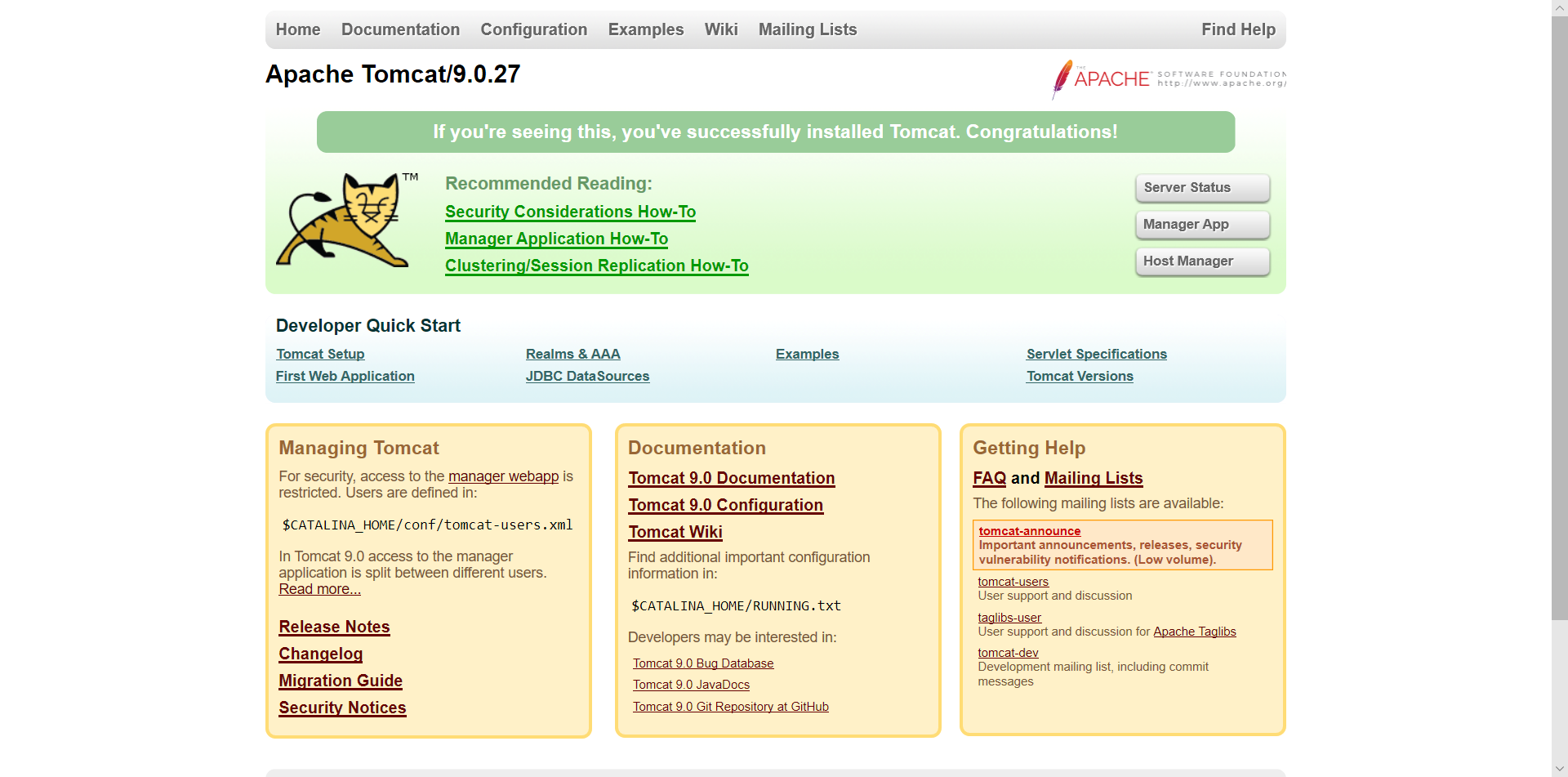Open Documentation in the top navigation
The width and height of the screenshot is (1568, 777).
[x=400, y=29]
